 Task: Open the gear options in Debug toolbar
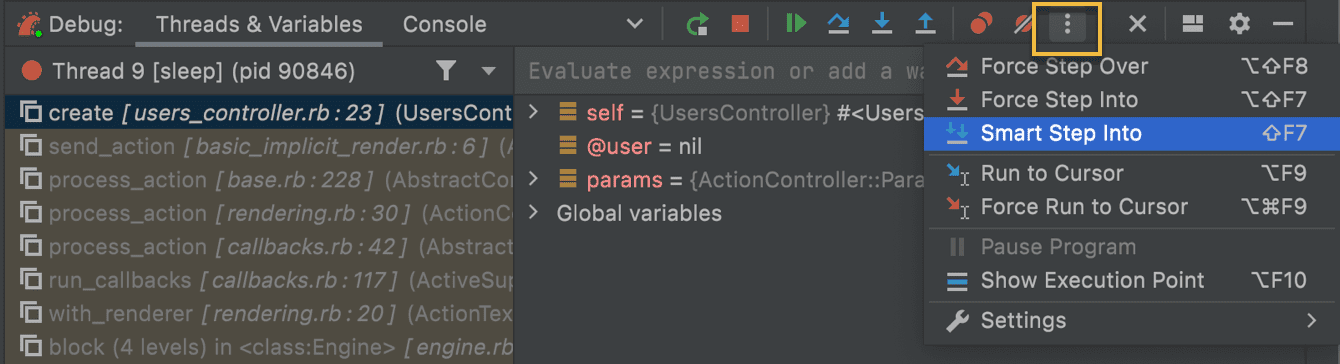(x=1239, y=24)
